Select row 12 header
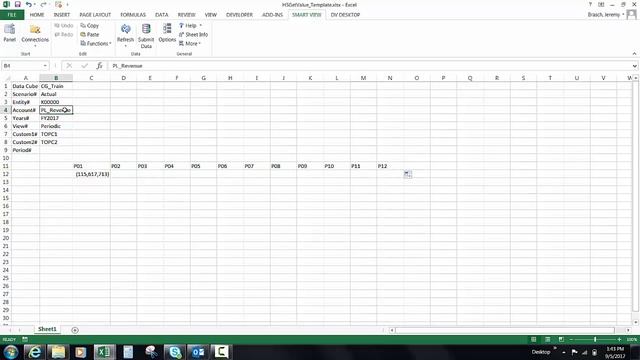Screen dimensions: 640x360 point(5,174)
